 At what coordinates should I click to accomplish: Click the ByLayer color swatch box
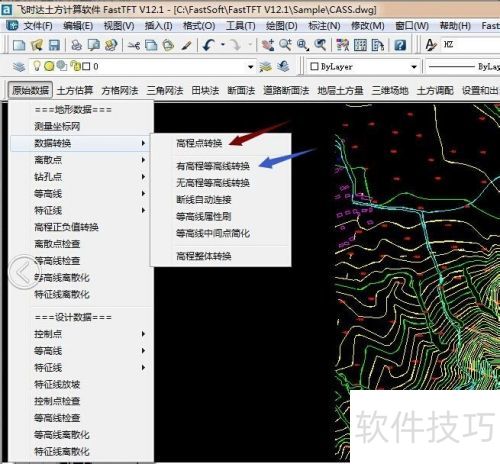pos(314,66)
